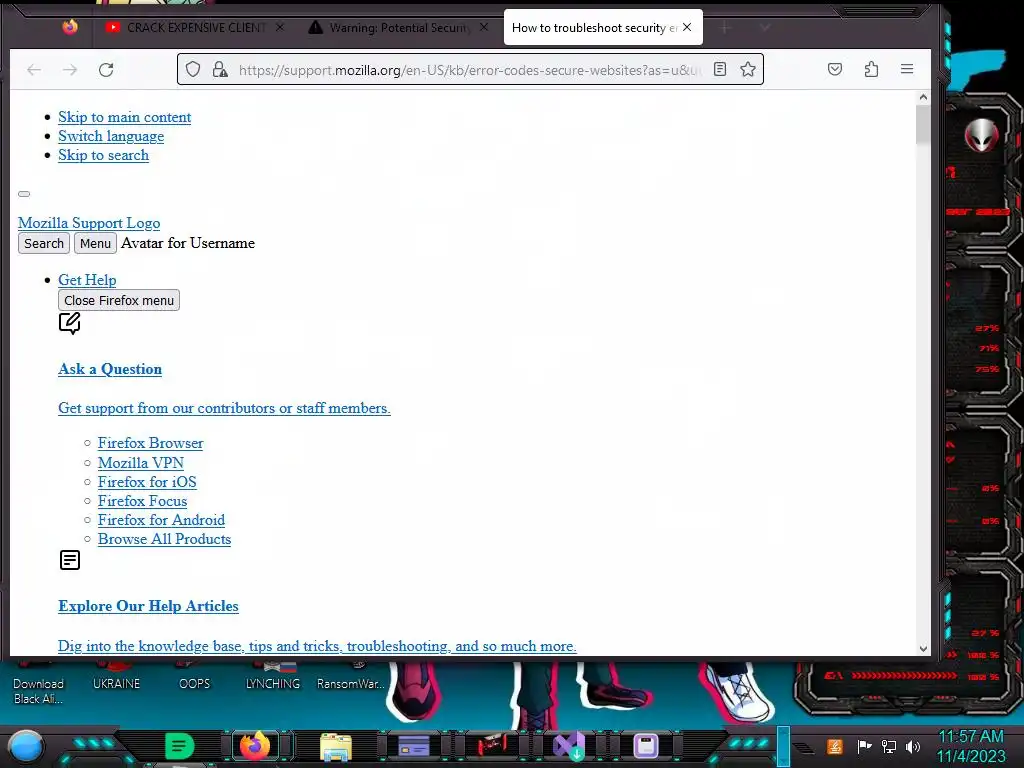Select the How to troubleshoot security tab
1024x768 pixels.
coord(594,27)
